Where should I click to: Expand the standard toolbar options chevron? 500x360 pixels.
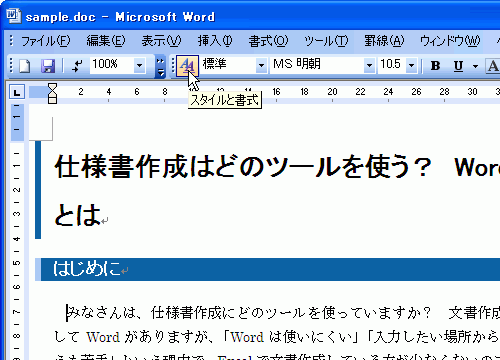click(x=160, y=67)
